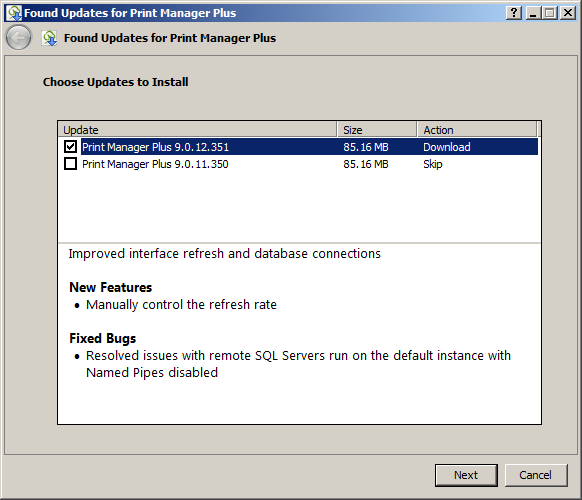This screenshot has height=500, width=582.
Task: Sort by the Update column header
Action: click(198, 130)
